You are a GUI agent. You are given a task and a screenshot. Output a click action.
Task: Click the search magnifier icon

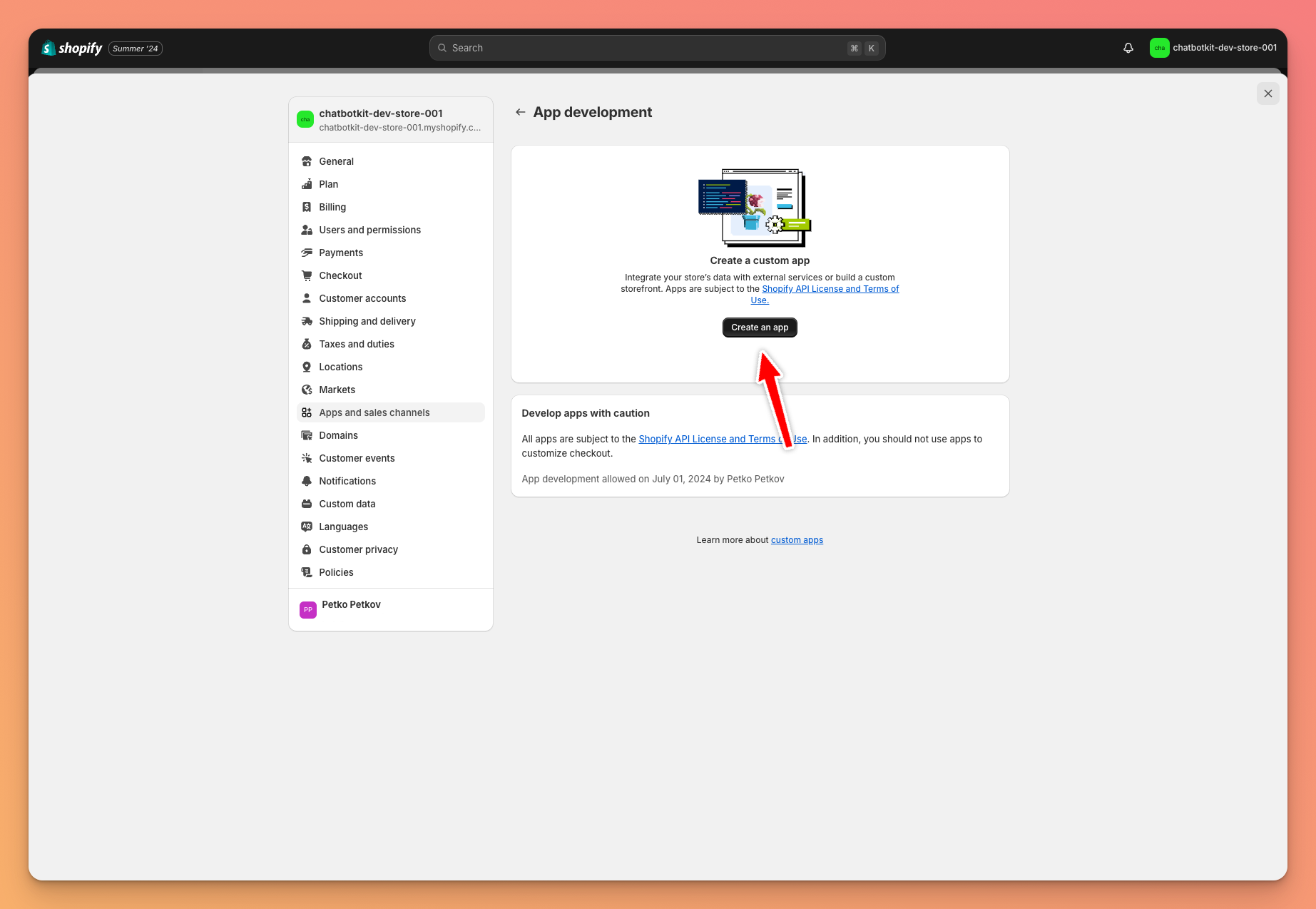pyautogui.click(x=442, y=48)
